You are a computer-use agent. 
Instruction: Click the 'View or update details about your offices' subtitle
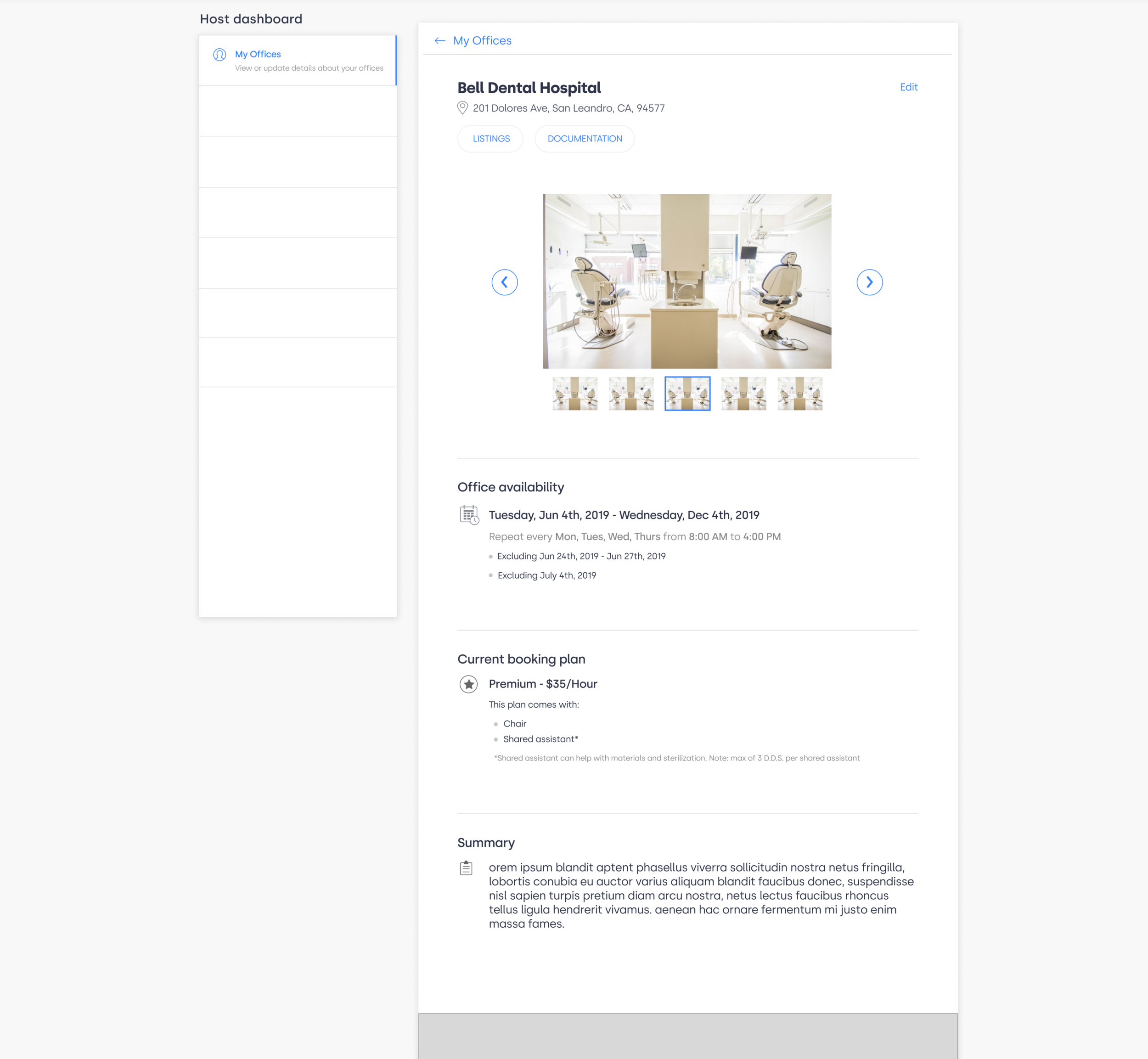point(309,68)
